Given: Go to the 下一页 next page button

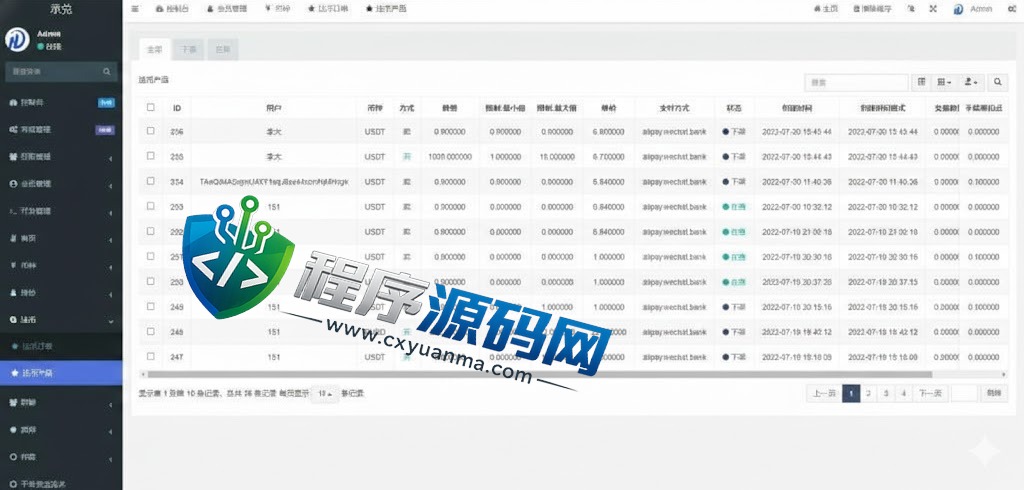Looking at the screenshot, I should 929,393.
